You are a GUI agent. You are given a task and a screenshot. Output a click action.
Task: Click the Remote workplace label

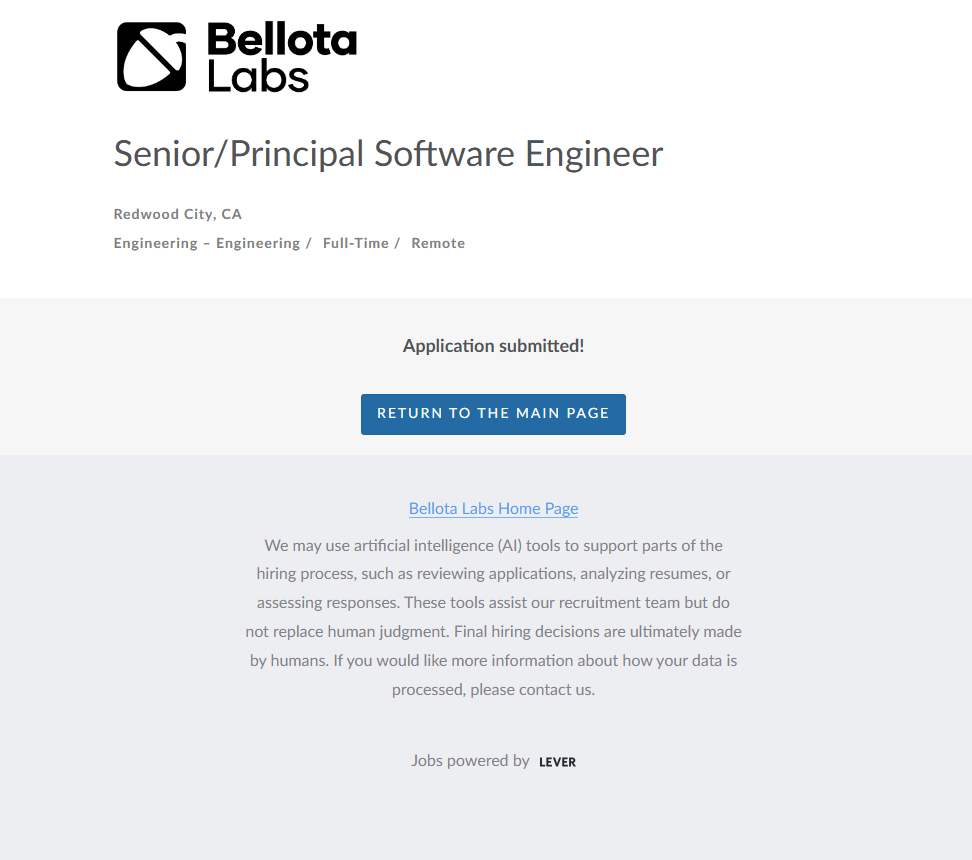click(438, 243)
